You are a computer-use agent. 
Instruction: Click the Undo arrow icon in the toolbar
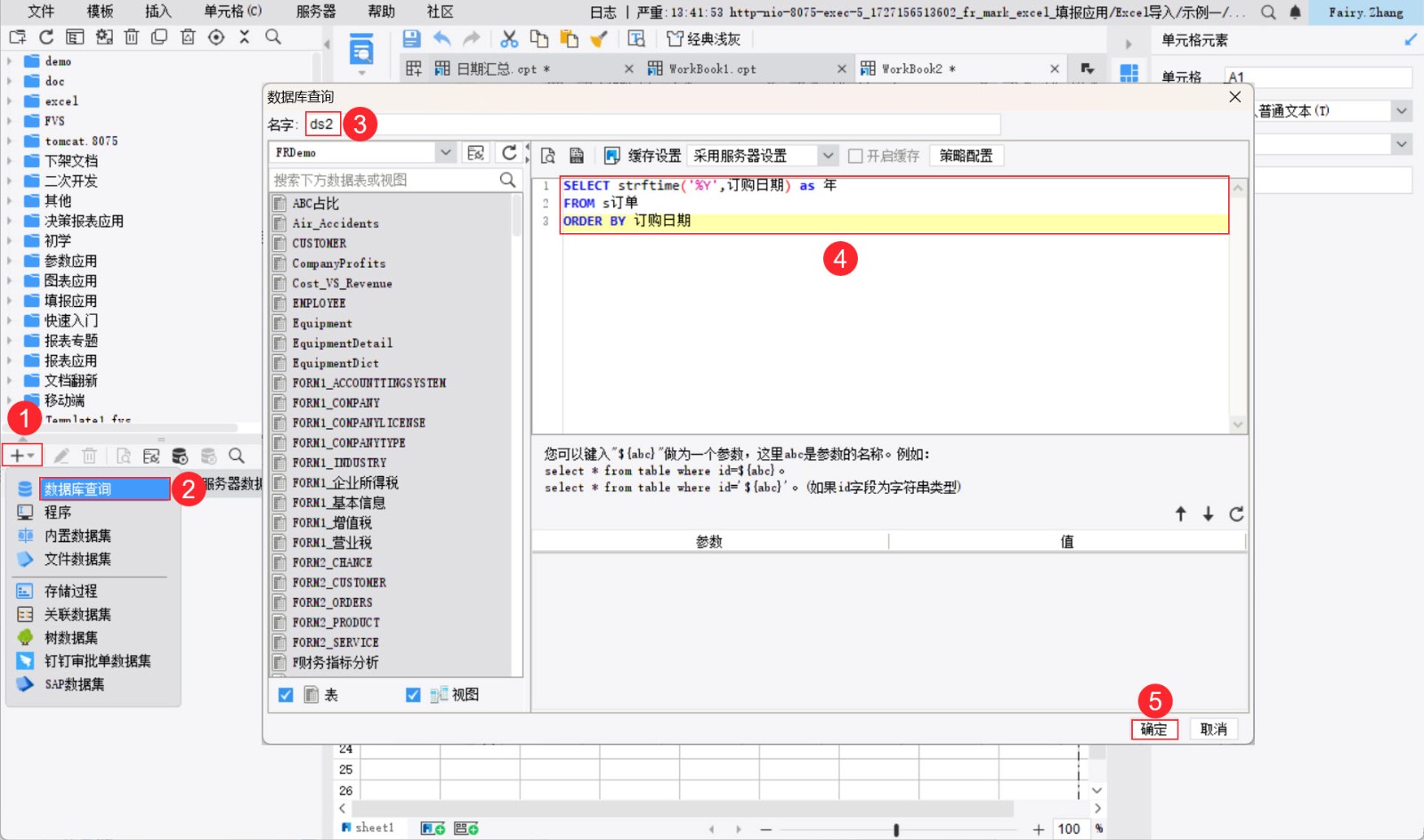[x=441, y=38]
